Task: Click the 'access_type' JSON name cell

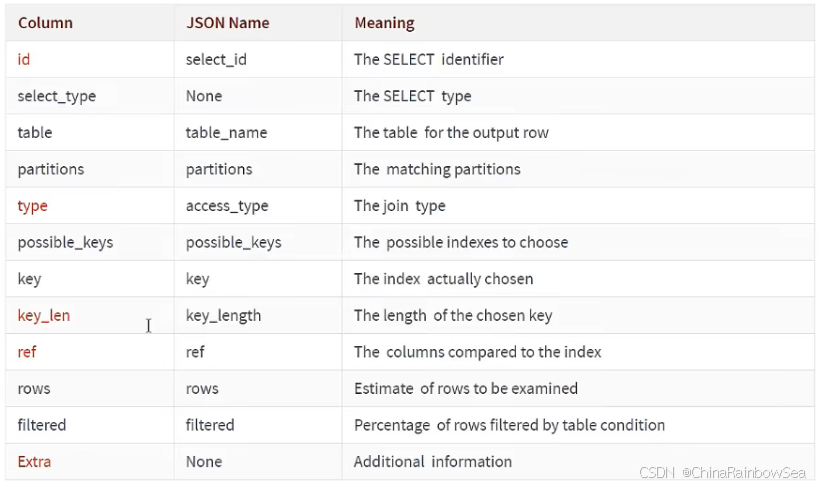Action: pos(228,206)
